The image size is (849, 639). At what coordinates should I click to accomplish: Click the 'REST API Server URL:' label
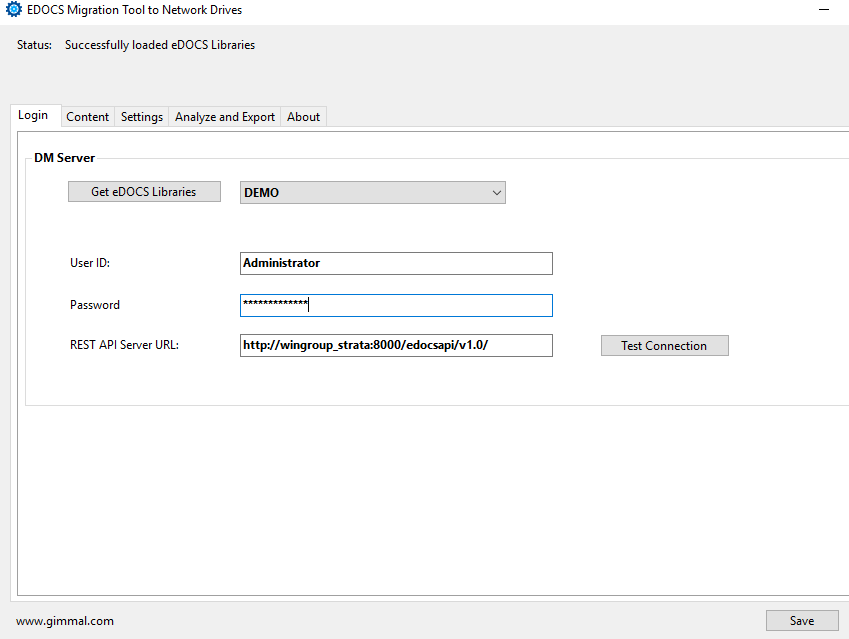point(124,345)
